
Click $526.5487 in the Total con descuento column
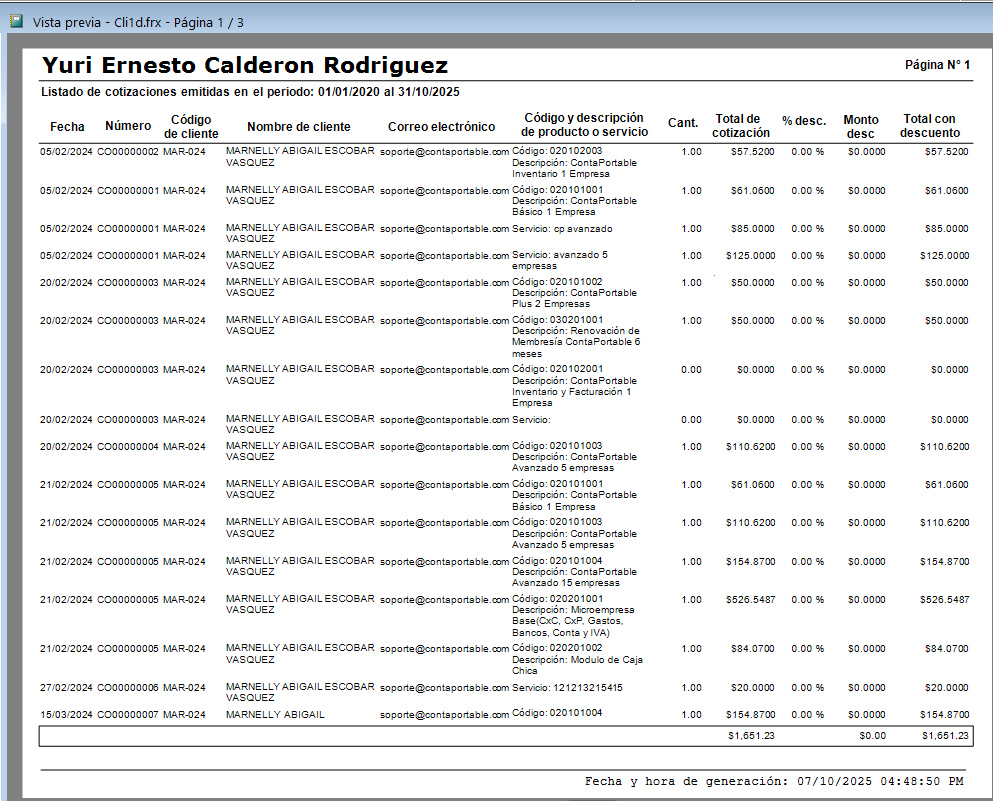[x=944, y=600]
